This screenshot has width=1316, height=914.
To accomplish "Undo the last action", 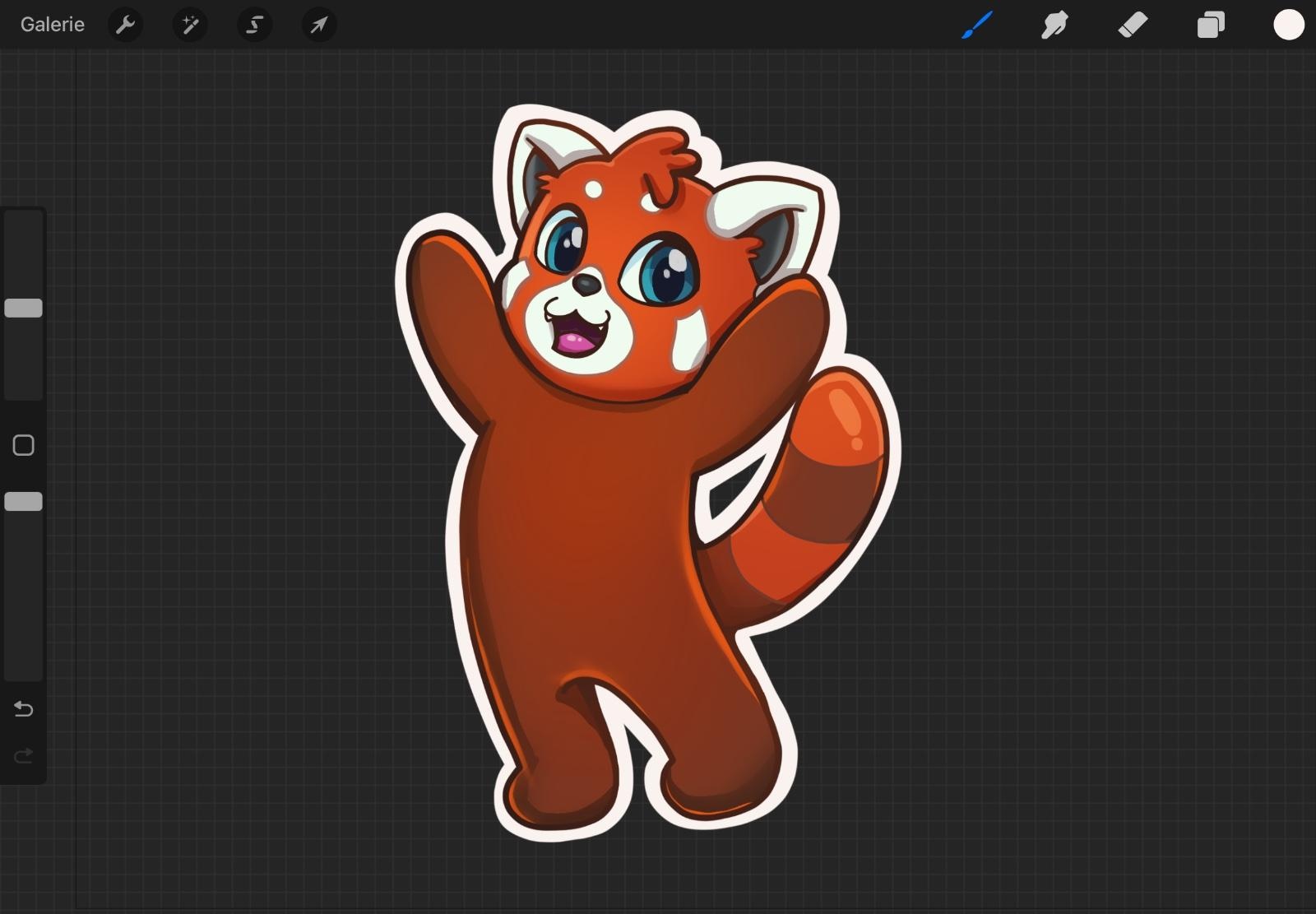I will point(23,709).
